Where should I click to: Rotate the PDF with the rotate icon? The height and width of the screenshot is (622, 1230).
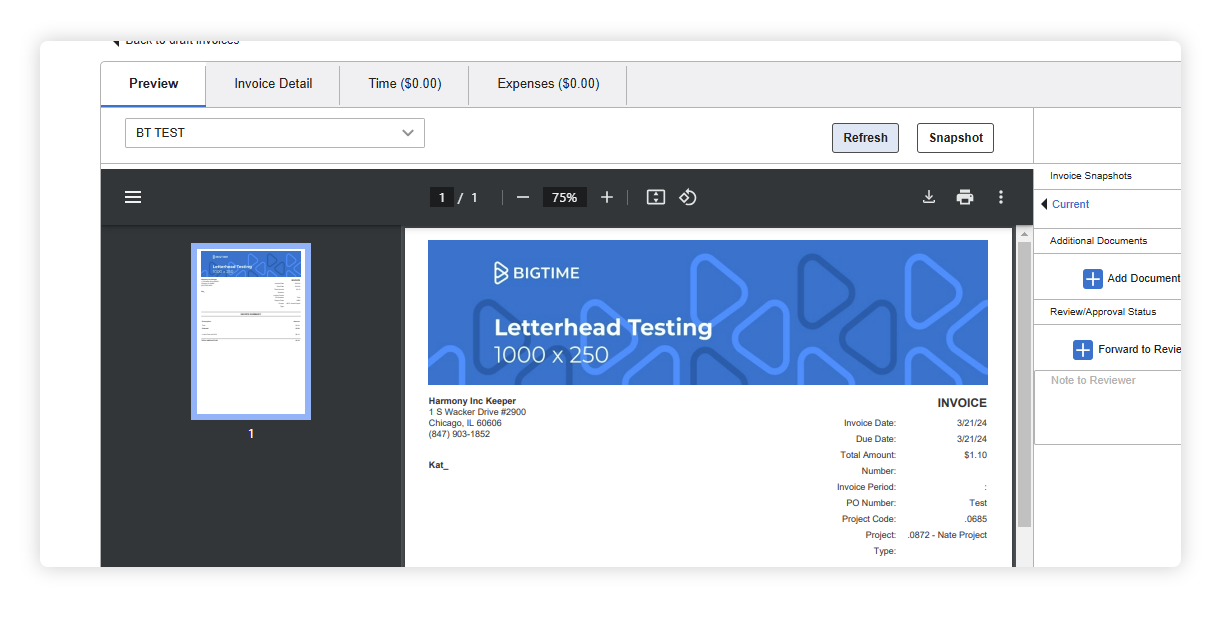(688, 197)
